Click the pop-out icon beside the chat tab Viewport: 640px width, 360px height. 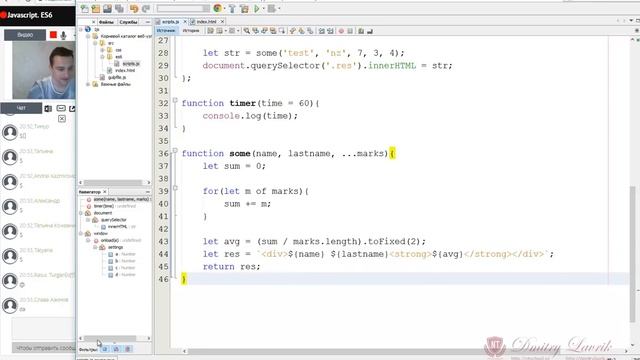(x=72, y=109)
